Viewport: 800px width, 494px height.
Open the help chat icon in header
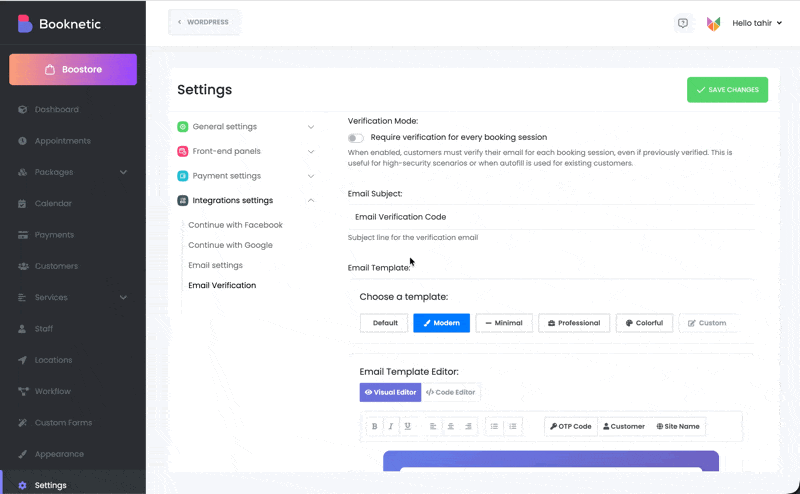[683, 23]
